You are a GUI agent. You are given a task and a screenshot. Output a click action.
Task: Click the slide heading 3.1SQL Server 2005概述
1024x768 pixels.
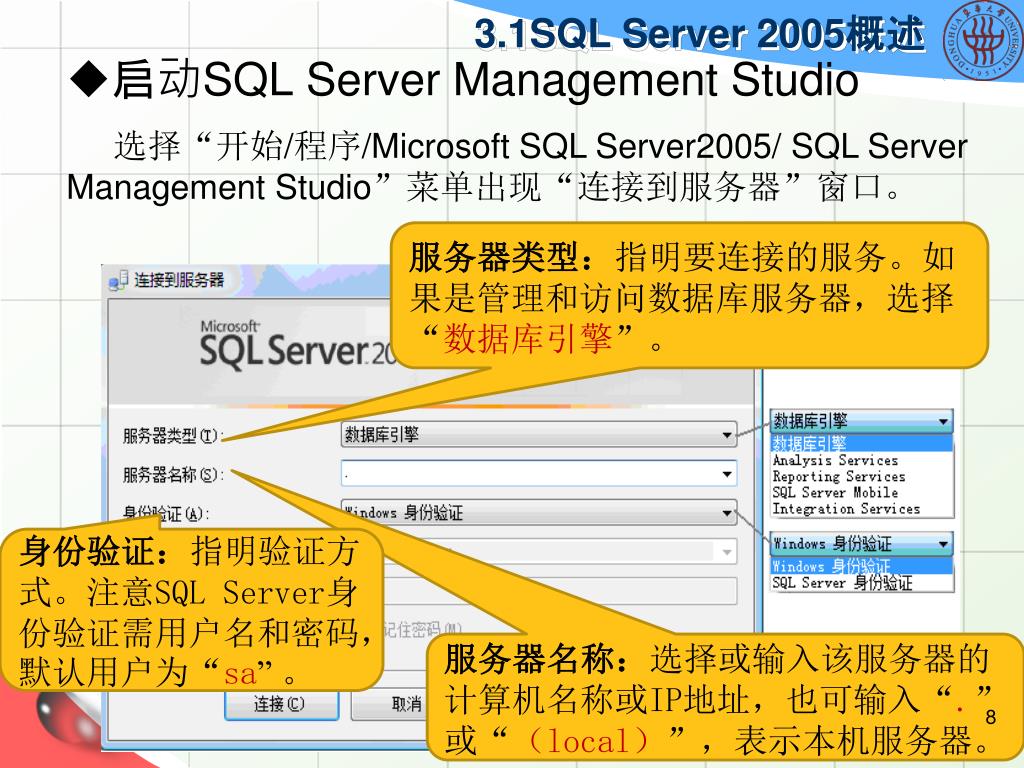tap(699, 34)
